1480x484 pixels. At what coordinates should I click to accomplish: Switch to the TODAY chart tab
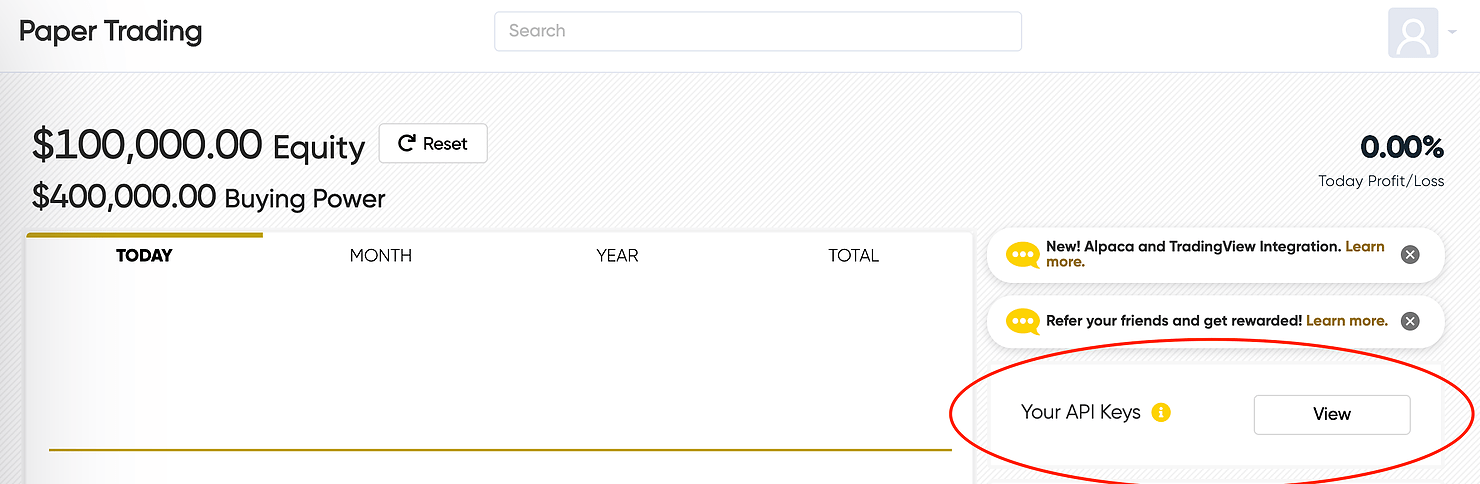pos(144,255)
